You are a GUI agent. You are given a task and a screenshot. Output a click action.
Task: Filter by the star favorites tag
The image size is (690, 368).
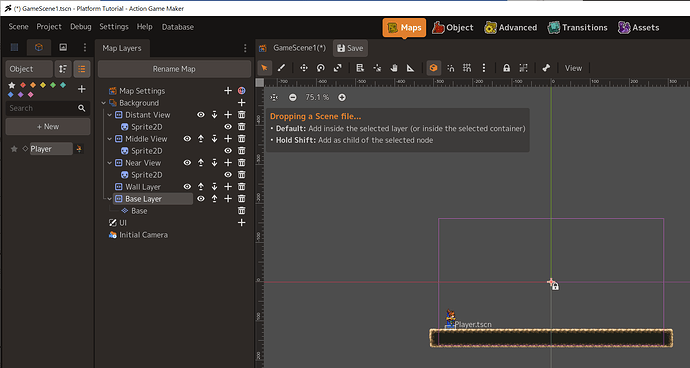[12, 85]
